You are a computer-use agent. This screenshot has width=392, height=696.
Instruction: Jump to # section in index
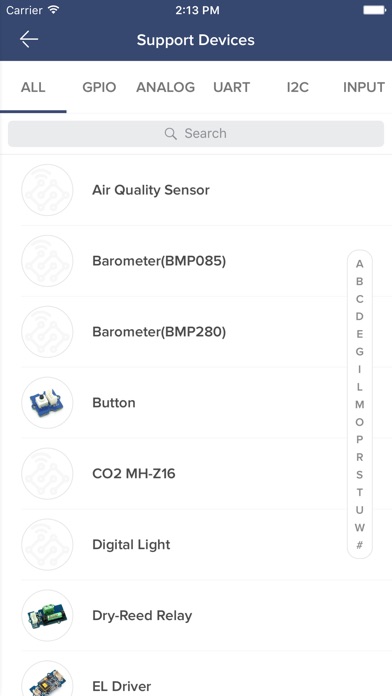point(360,545)
